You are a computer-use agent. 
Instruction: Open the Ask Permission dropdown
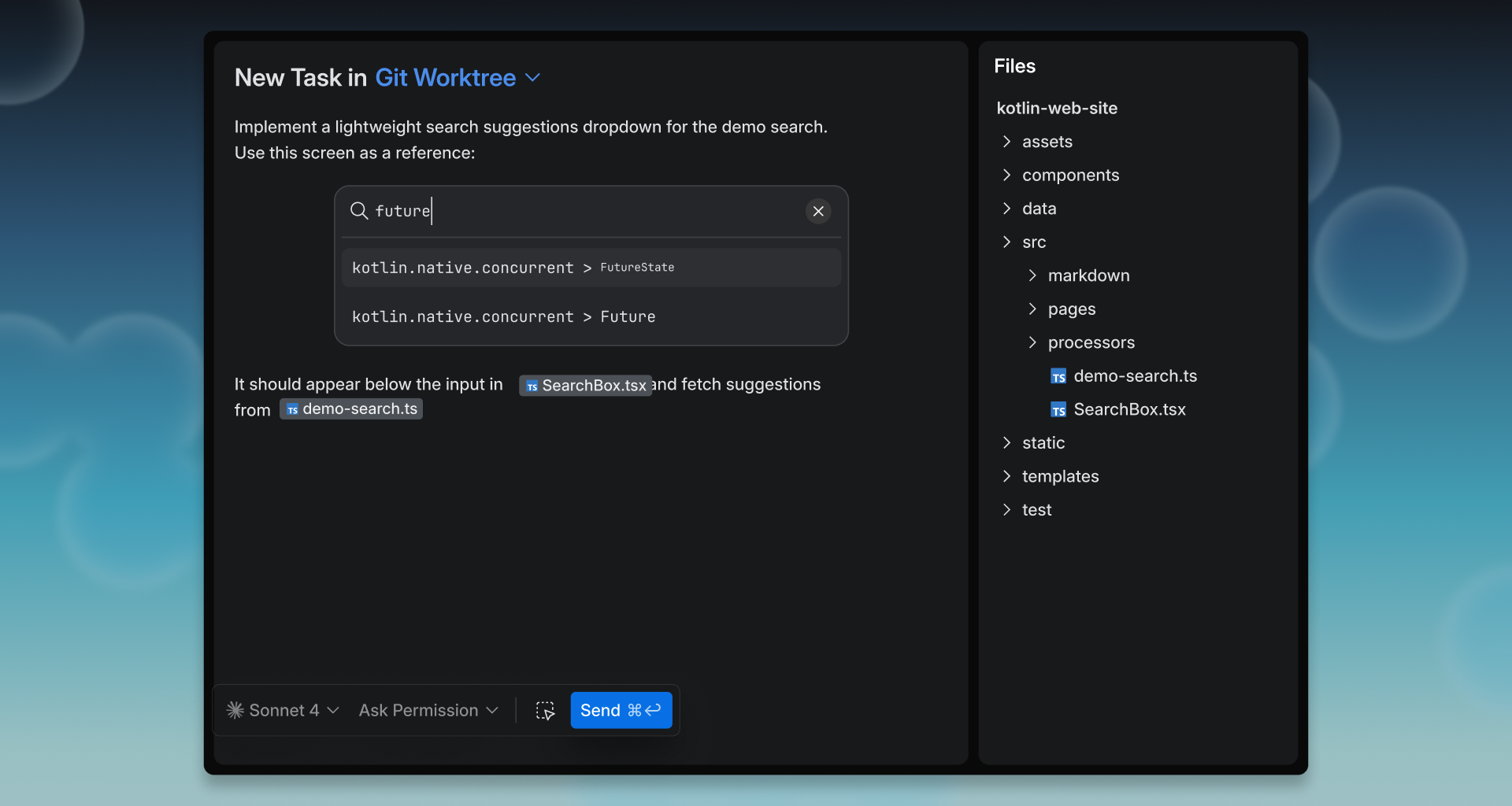click(x=428, y=711)
